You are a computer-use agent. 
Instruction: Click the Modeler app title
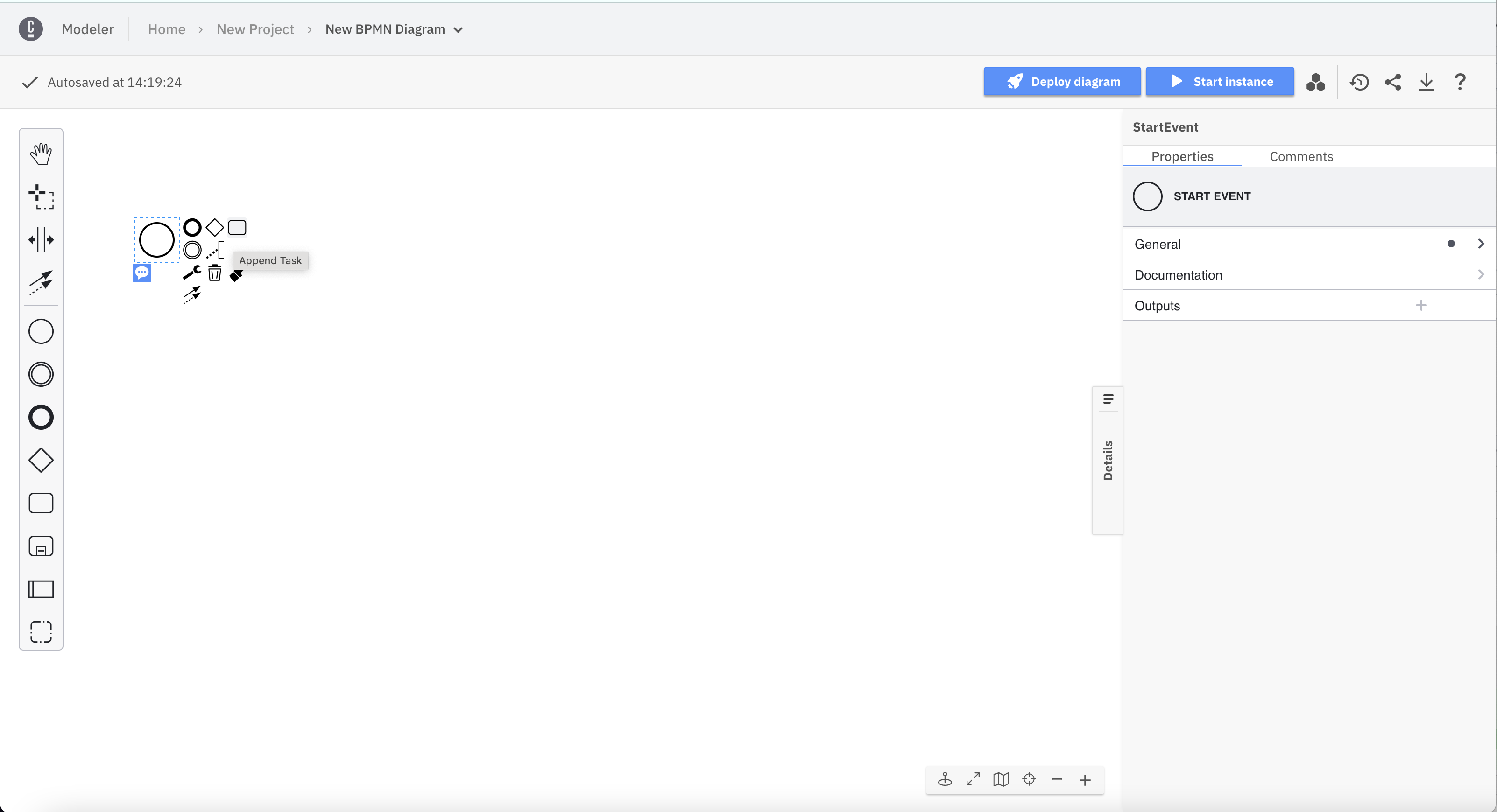(88, 29)
